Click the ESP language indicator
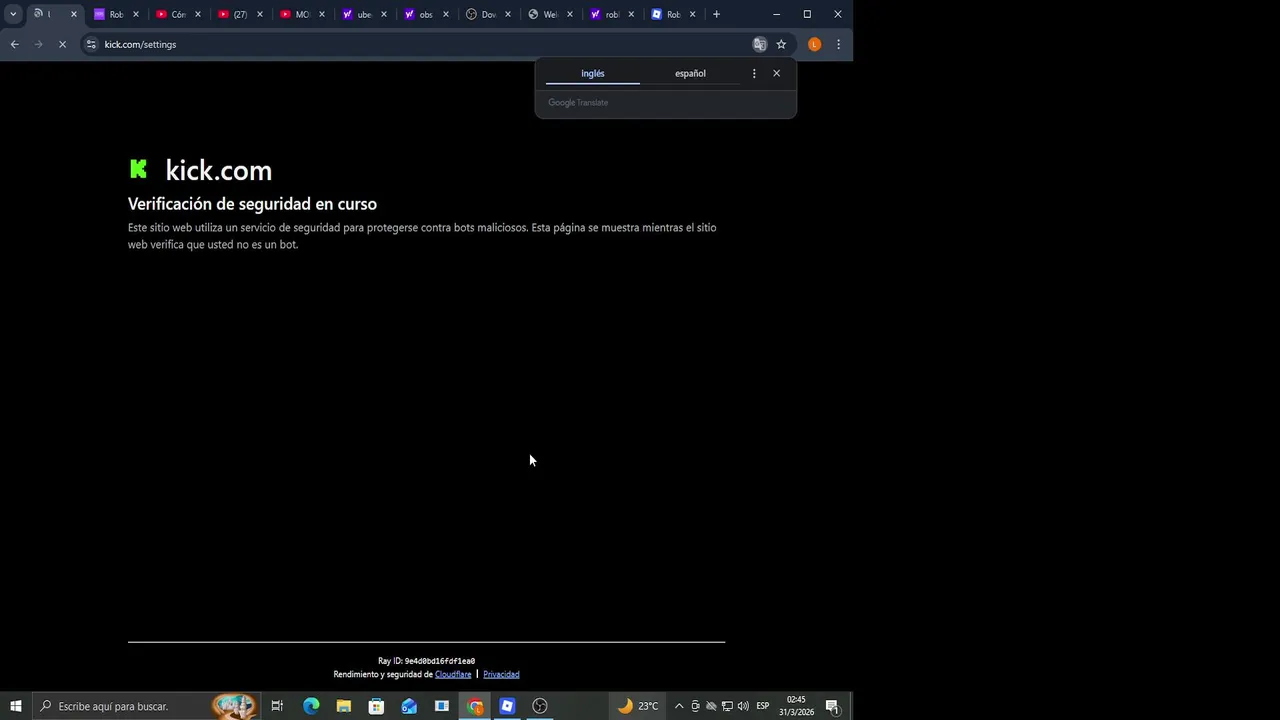 [x=763, y=706]
